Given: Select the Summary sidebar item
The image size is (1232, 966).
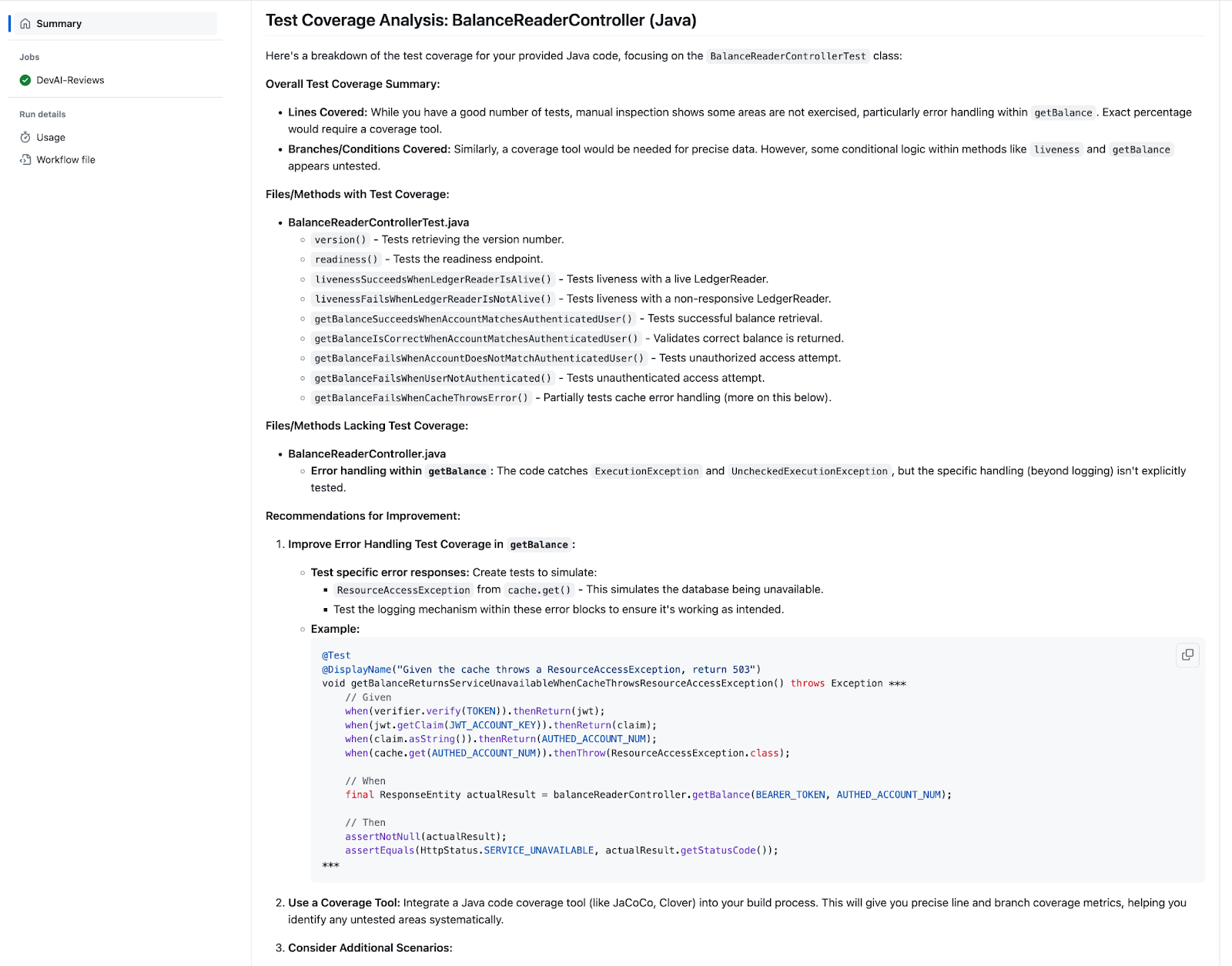Looking at the screenshot, I should point(59,24).
